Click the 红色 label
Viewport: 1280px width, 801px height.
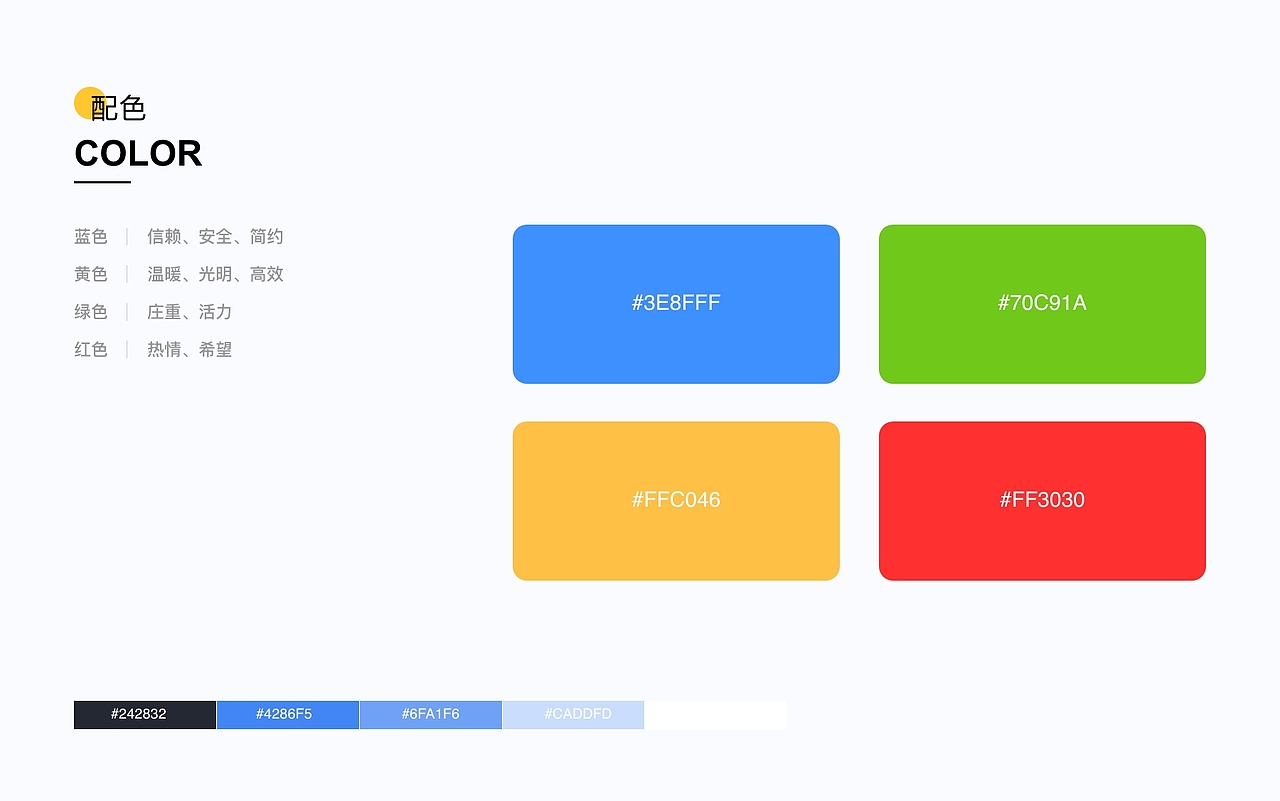(x=91, y=349)
